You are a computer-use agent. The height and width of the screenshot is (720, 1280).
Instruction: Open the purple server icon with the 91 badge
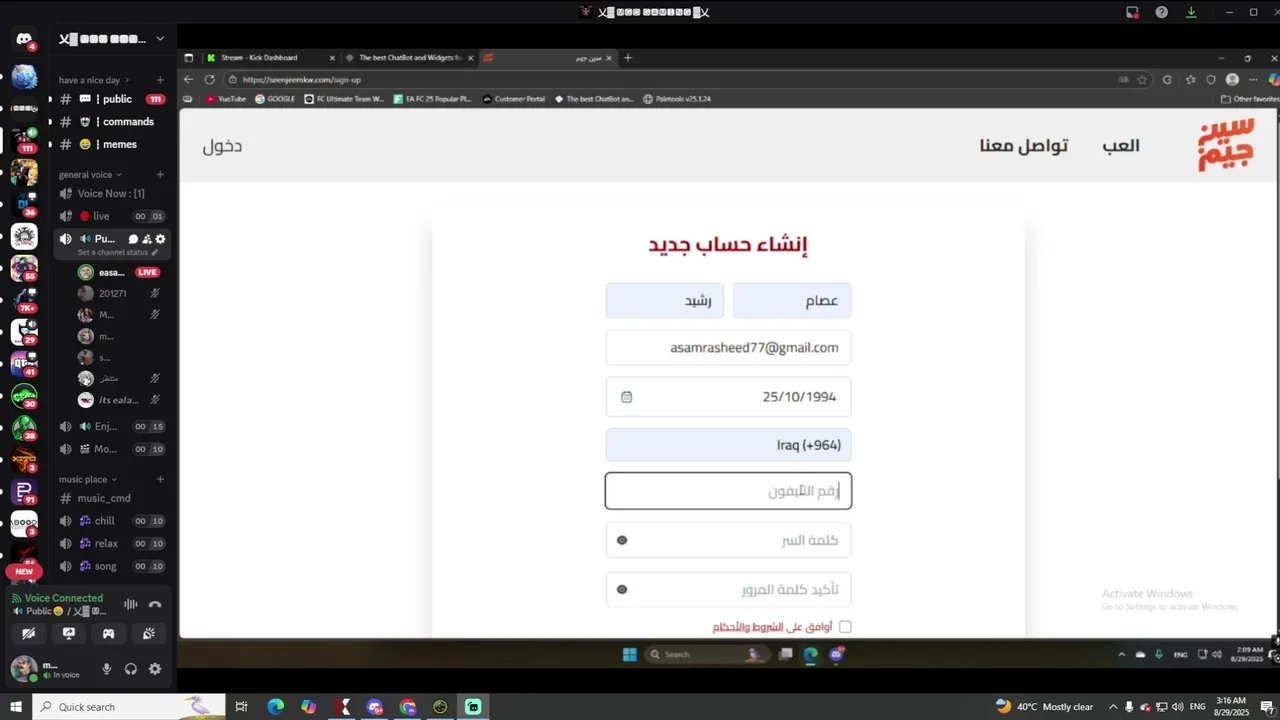pos(24,492)
